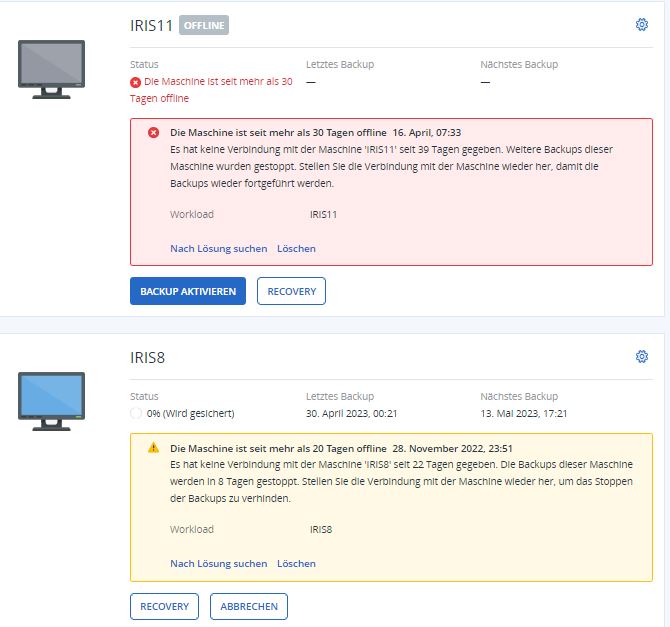Open Nach Lösung suchen in IRIS8 alert
The height and width of the screenshot is (627, 670).
click(x=219, y=564)
